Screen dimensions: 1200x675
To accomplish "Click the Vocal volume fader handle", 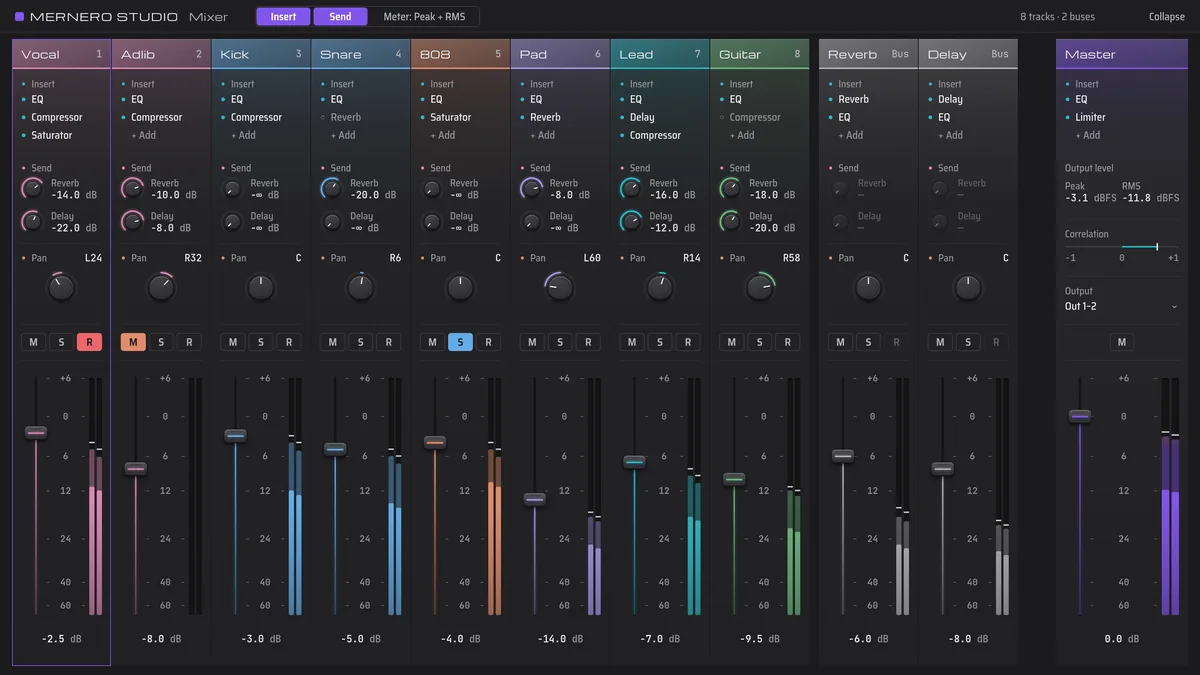I will 36,432.
